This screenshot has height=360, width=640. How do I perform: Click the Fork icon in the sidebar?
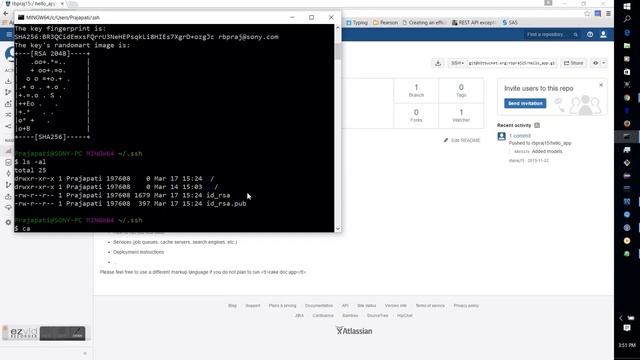8,126
